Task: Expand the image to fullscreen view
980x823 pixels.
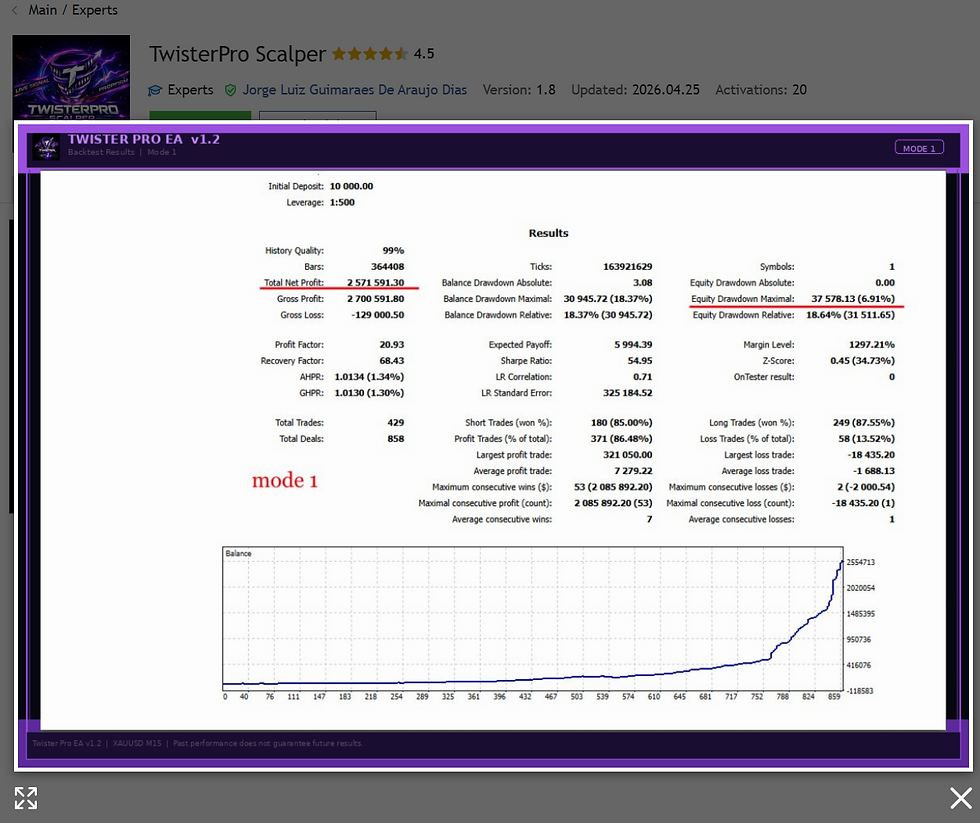Action: [x=26, y=798]
